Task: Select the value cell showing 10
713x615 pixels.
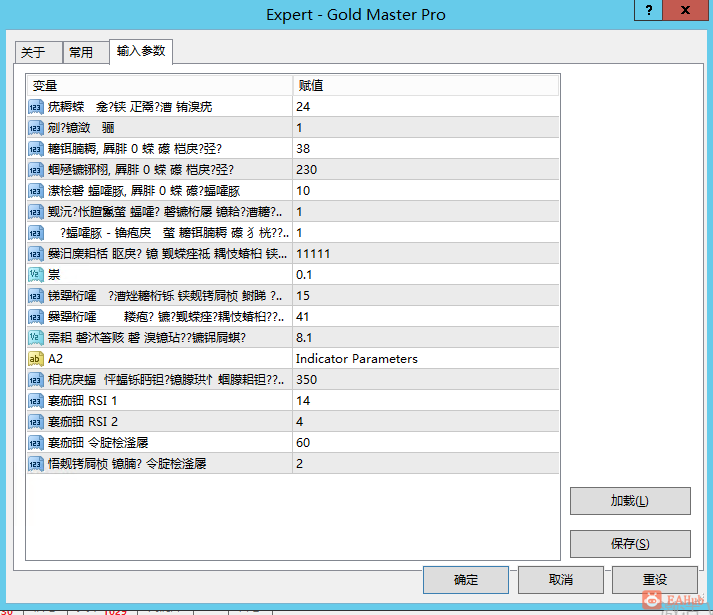Action: click(426, 191)
